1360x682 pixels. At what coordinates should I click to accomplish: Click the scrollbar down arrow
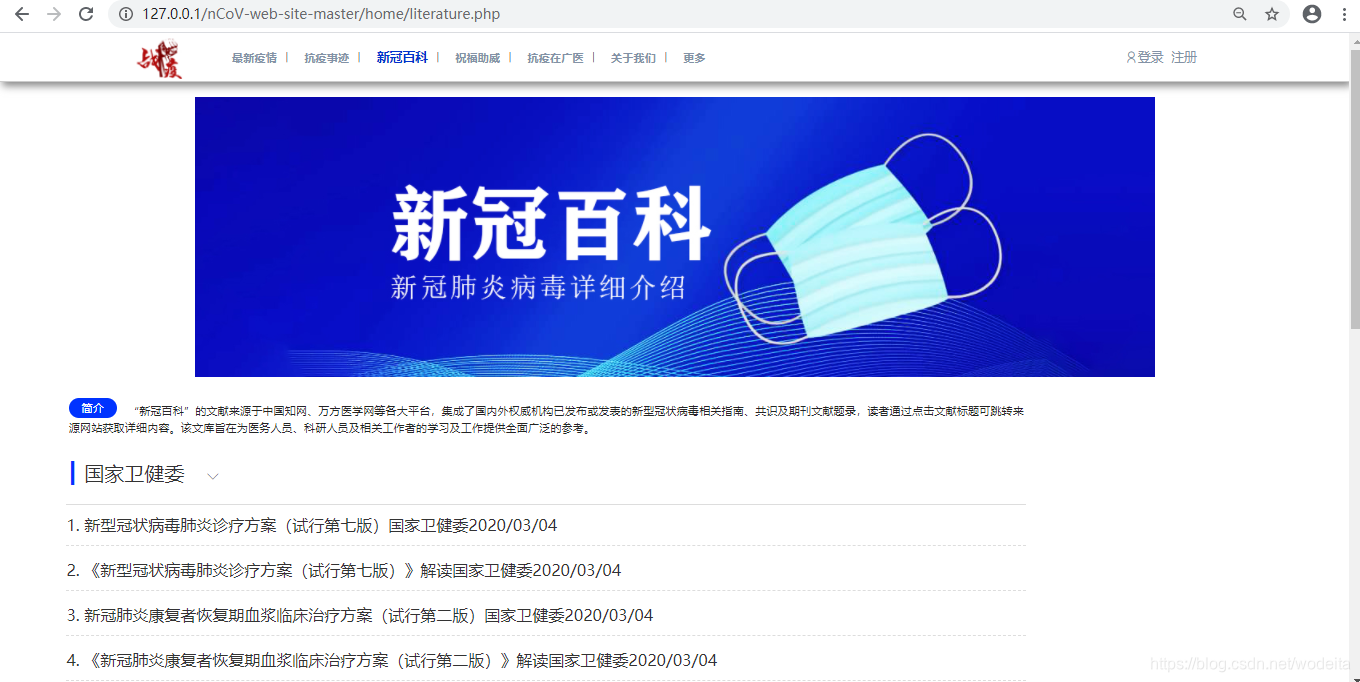tap(1354, 675)
